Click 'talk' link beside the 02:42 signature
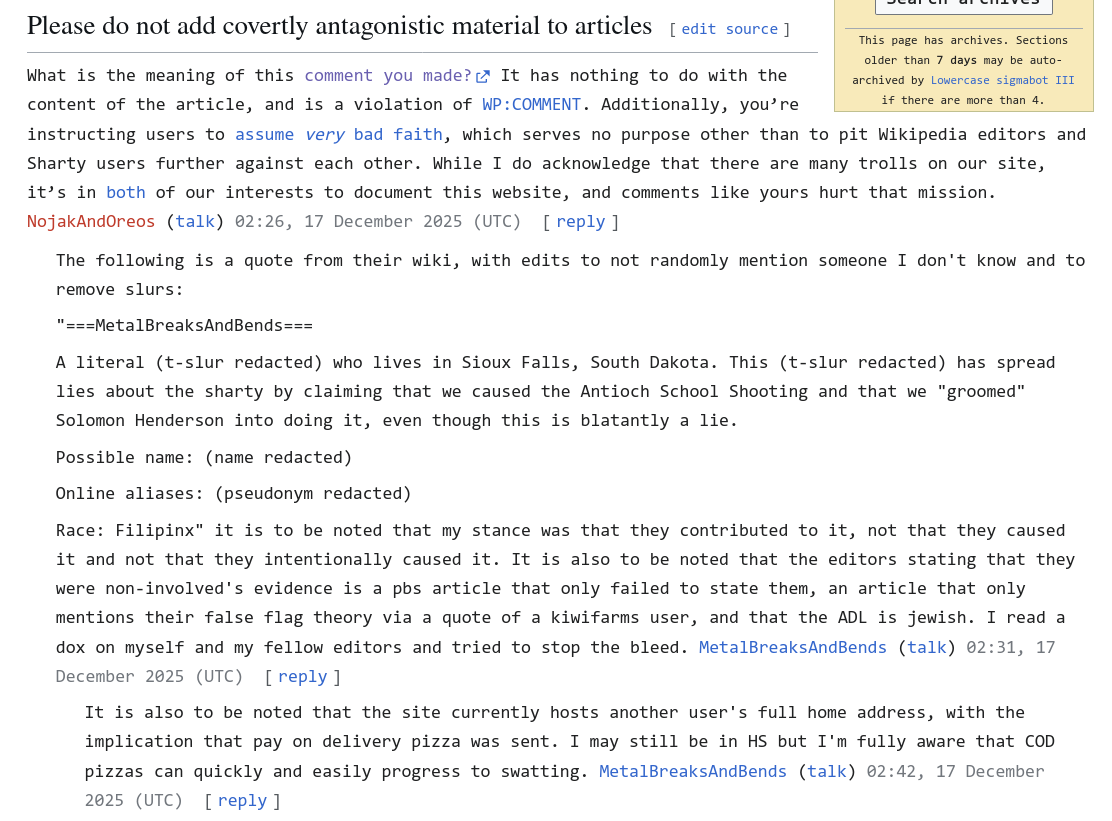 click(826, 771)
